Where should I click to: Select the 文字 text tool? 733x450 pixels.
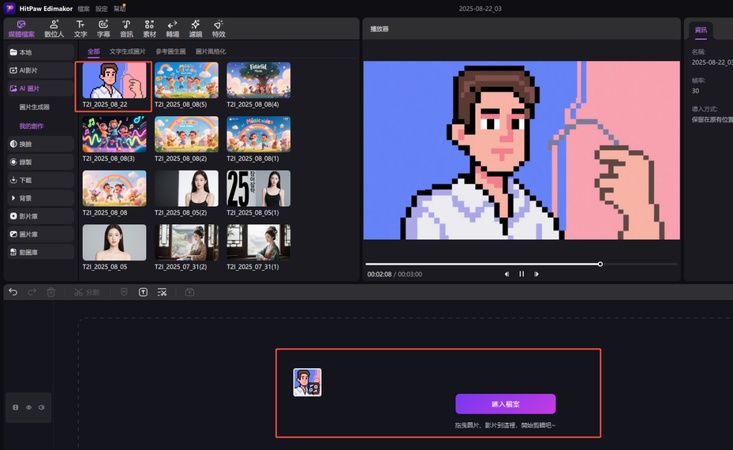tap(80, 29)
